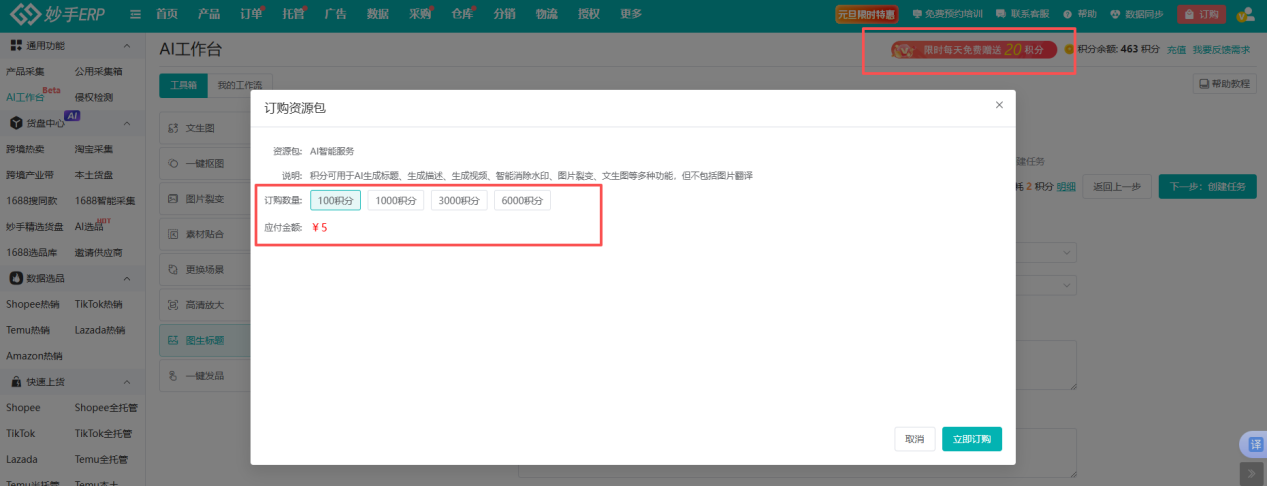Choose the 6000积分 package option
The width and height of the screenshot is (1267, 486).
[522, 200]
